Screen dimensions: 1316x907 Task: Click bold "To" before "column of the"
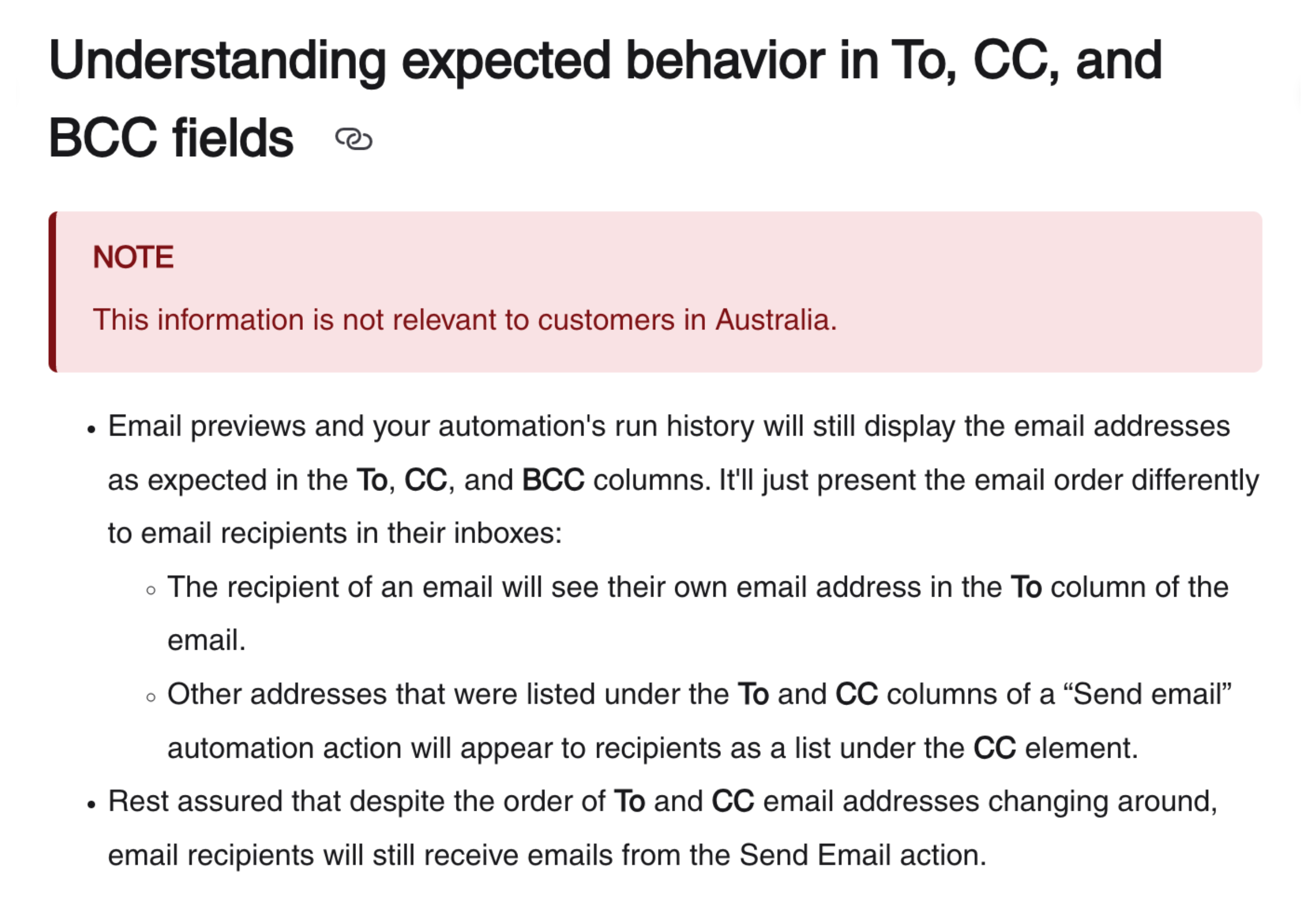[1025, 587]
